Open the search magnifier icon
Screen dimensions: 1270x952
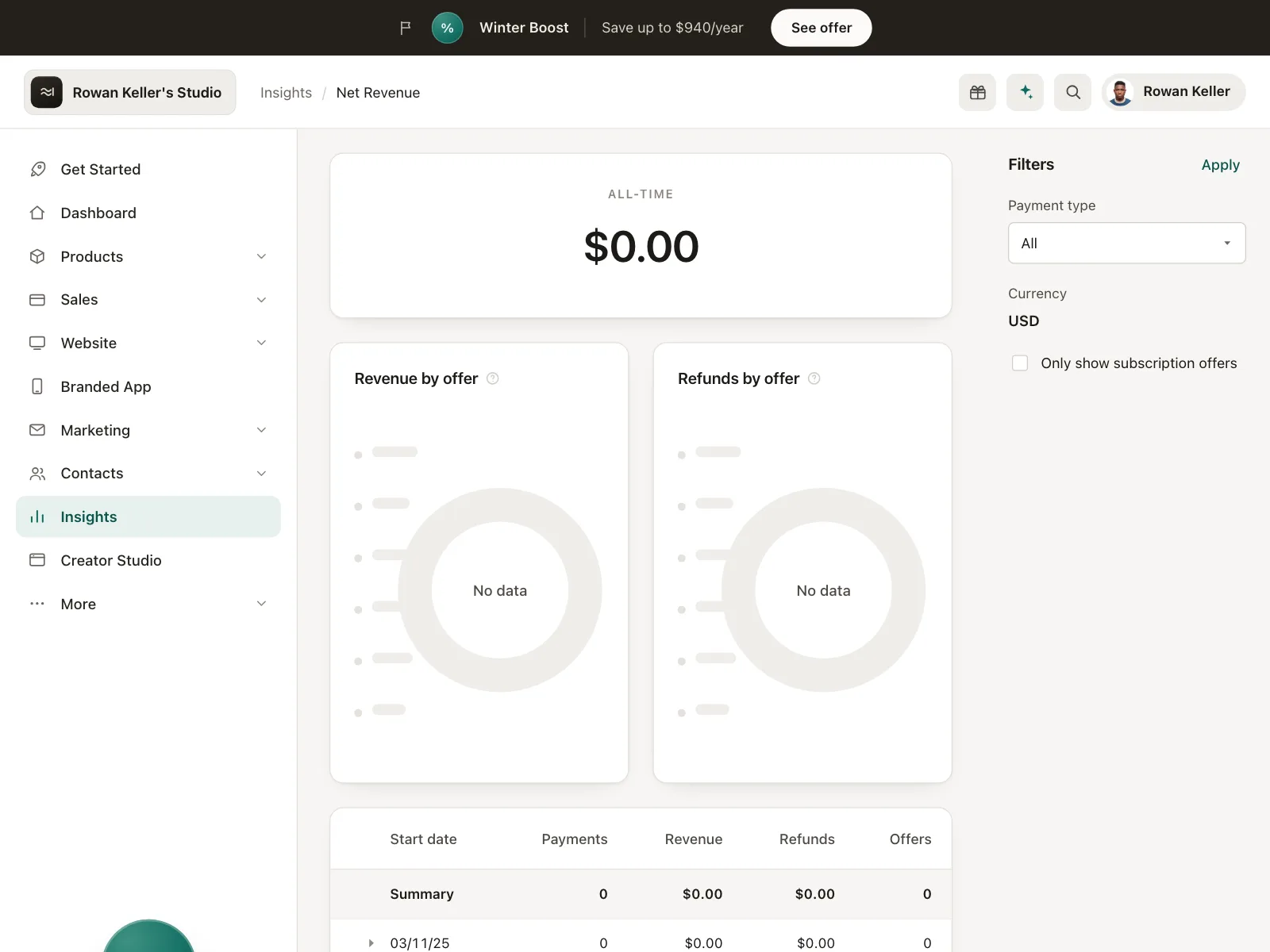1073,92
